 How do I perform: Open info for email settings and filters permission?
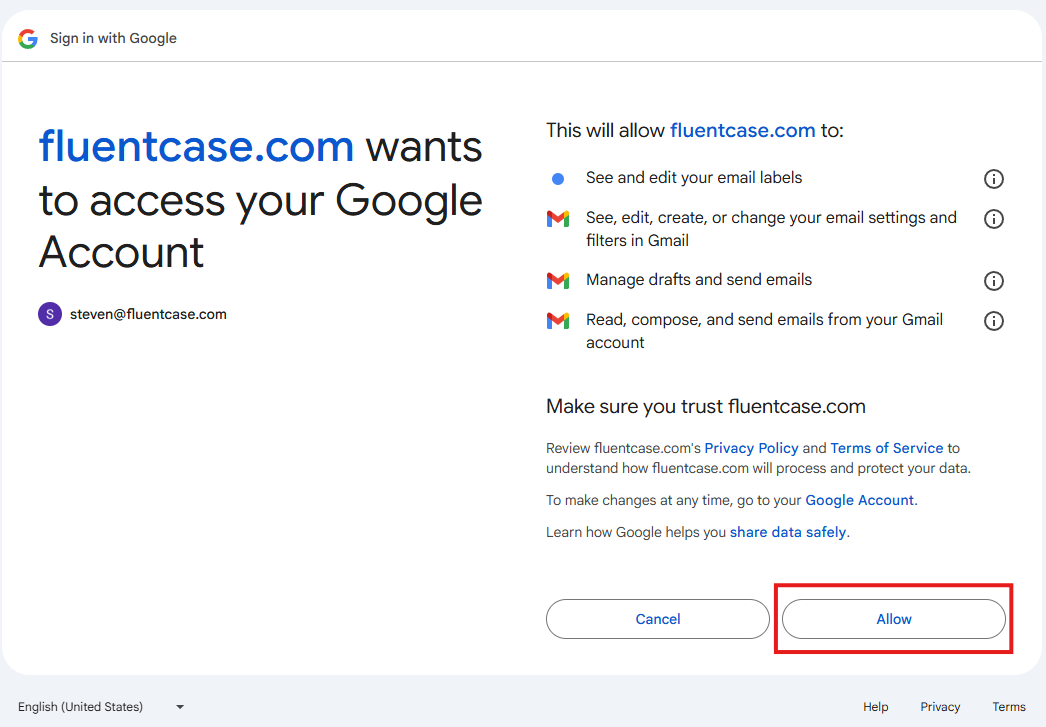(993, 219)
